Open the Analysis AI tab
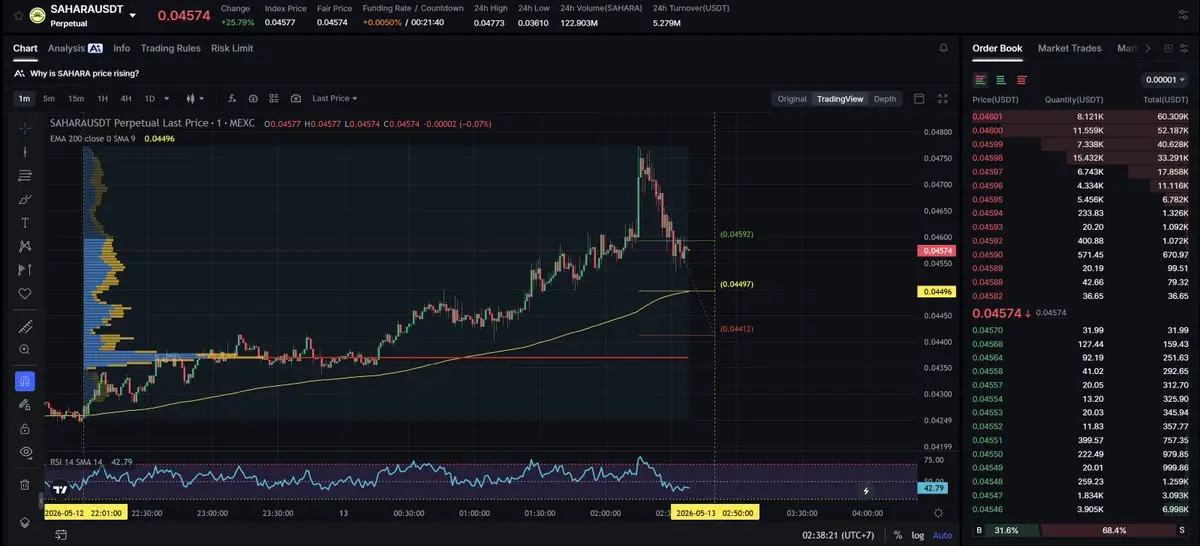This screenshot has width=1200, height=546. coord(75,48)
